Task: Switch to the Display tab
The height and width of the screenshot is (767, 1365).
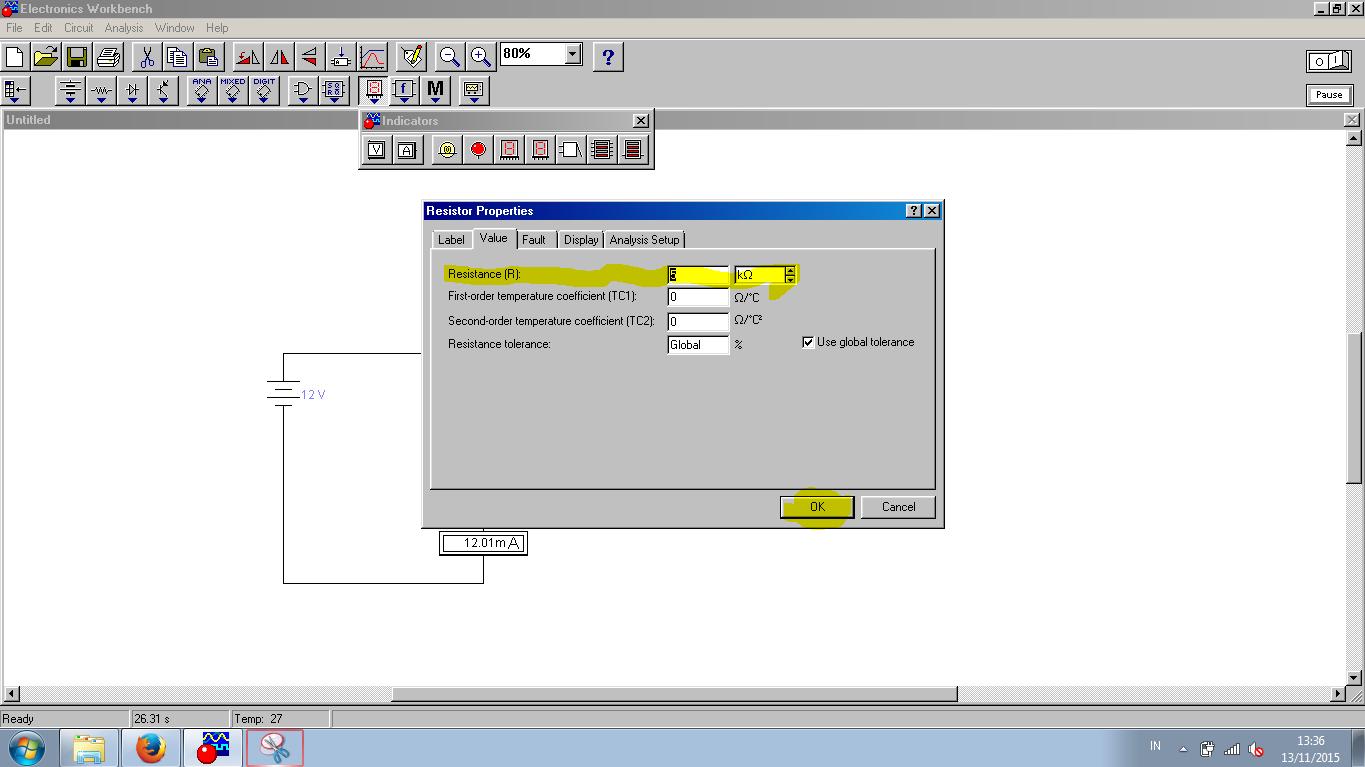Action: (x=580, y=240)
